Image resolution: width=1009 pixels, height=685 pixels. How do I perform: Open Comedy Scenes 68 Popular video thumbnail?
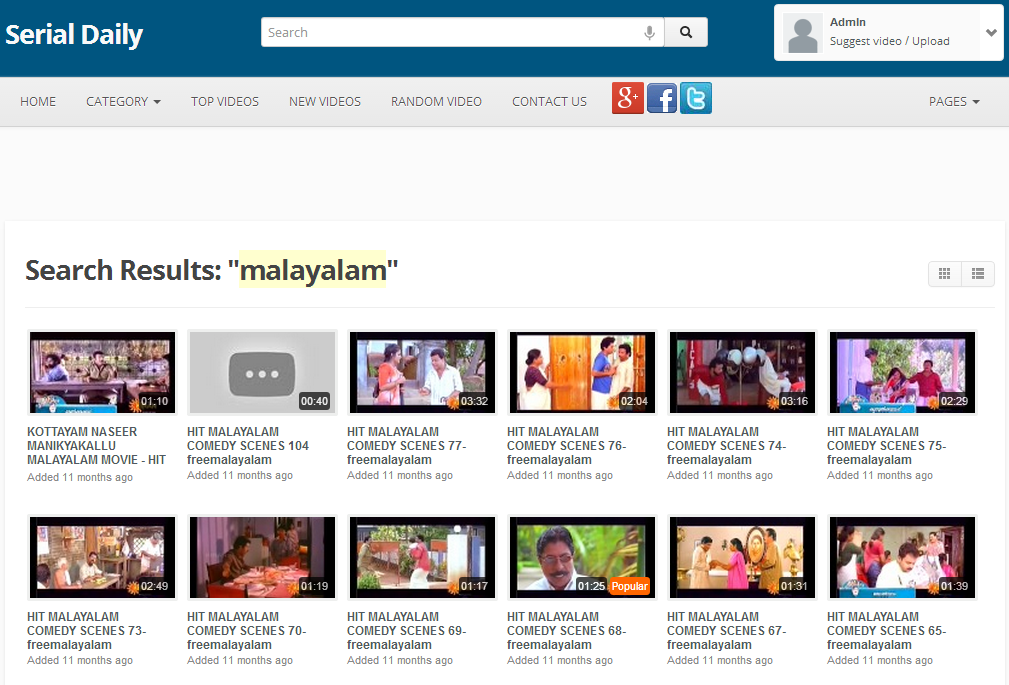582,557
